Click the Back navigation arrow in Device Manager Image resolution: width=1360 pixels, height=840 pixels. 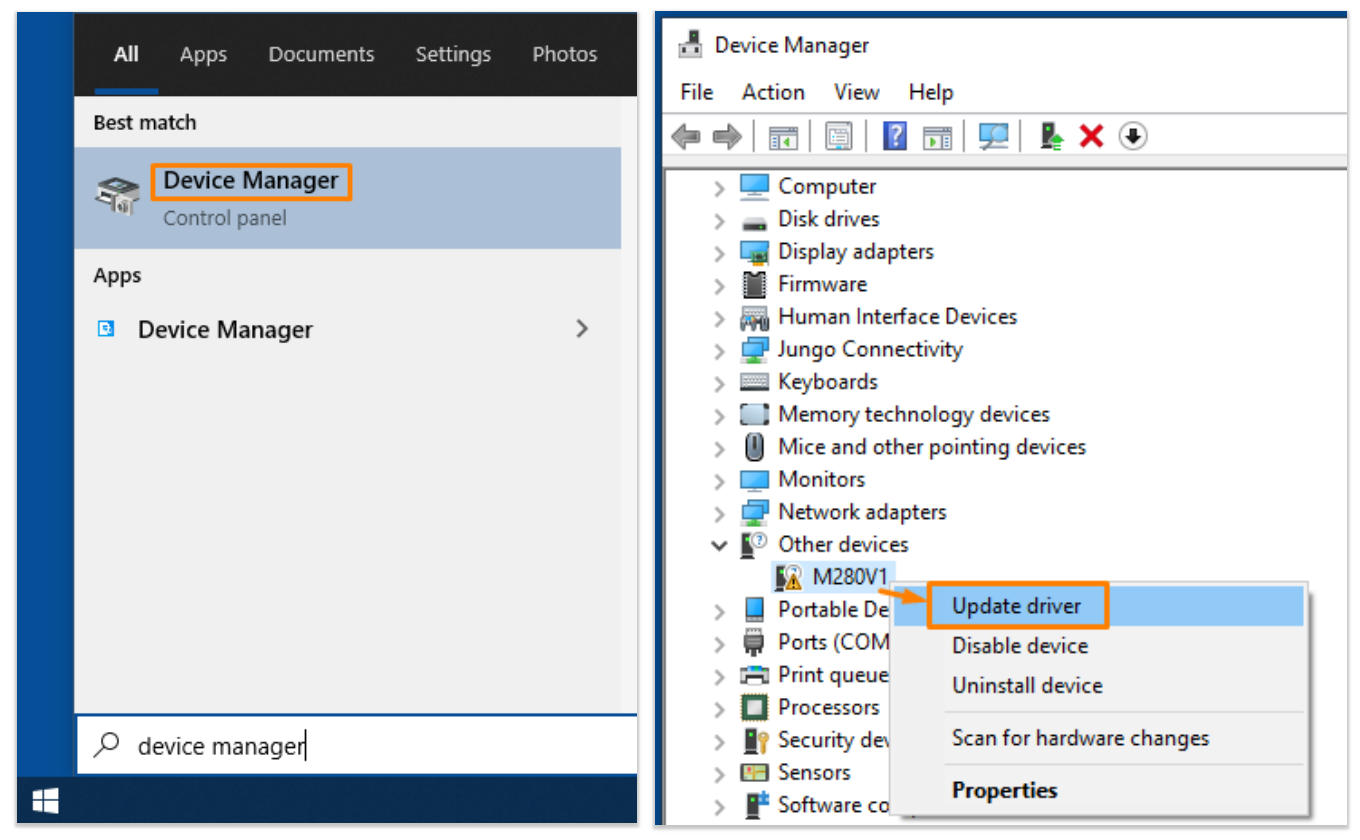coord(686,136)
